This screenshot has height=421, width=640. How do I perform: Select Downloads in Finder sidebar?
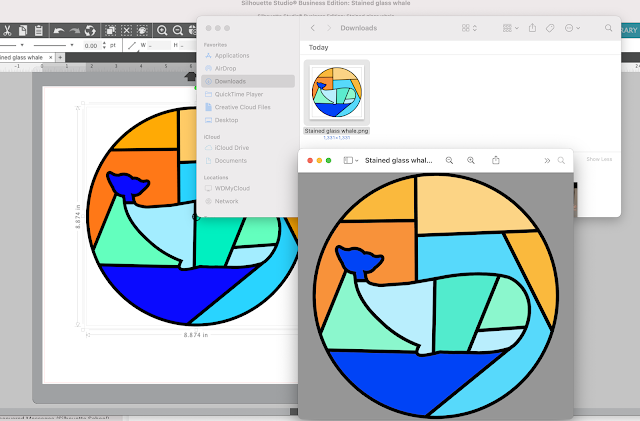tap(248, 81)
